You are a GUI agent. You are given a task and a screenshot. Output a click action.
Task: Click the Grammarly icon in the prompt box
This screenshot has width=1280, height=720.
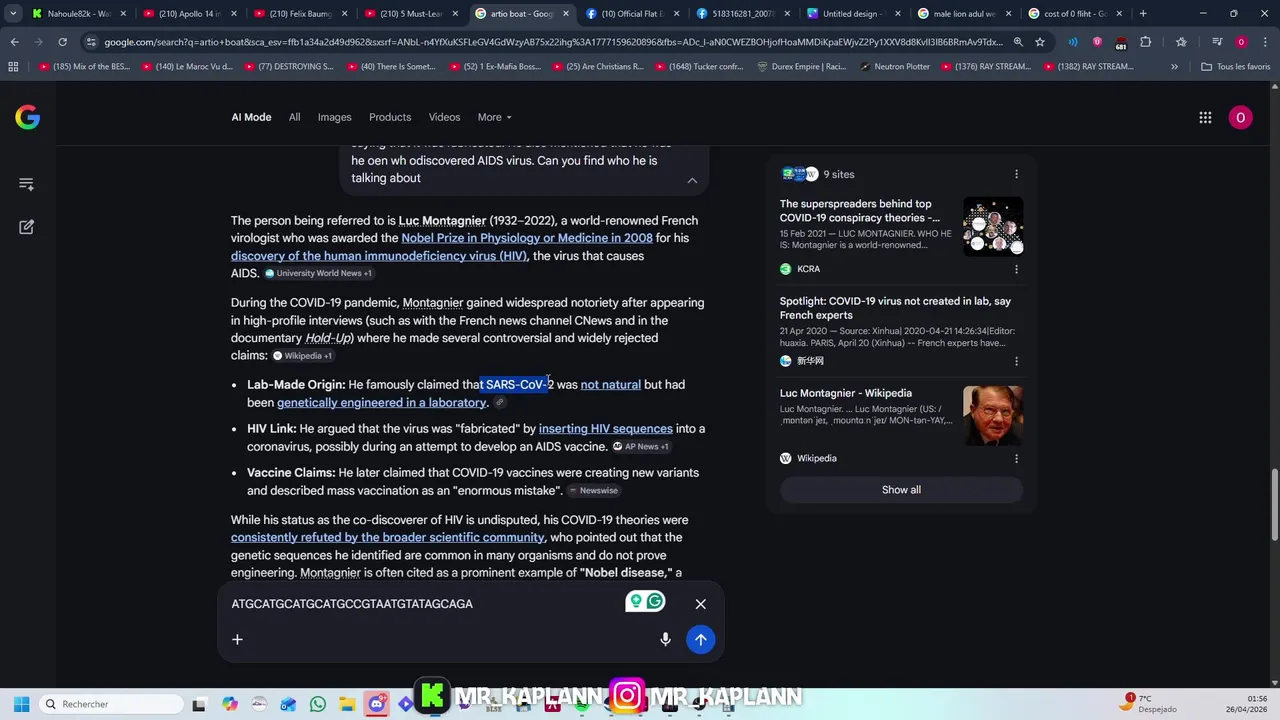656,601
